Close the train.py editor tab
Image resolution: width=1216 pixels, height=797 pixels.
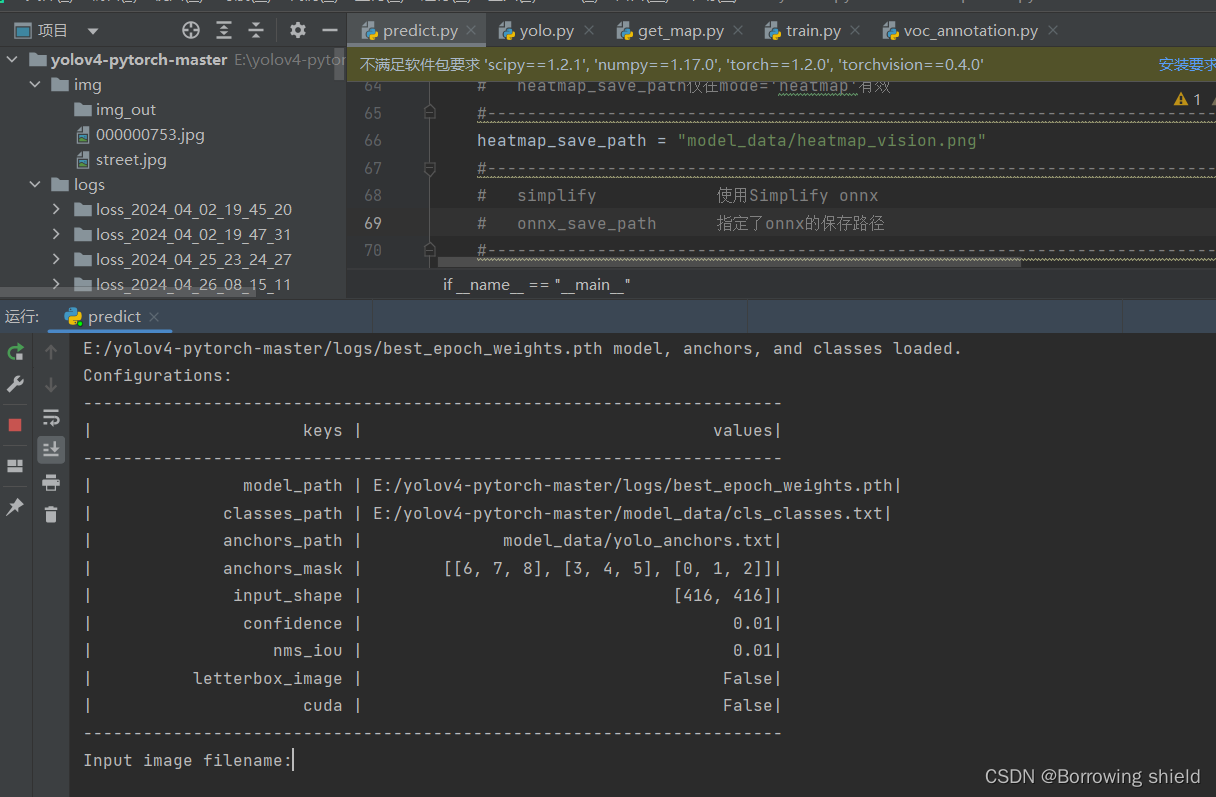point(855,31)
